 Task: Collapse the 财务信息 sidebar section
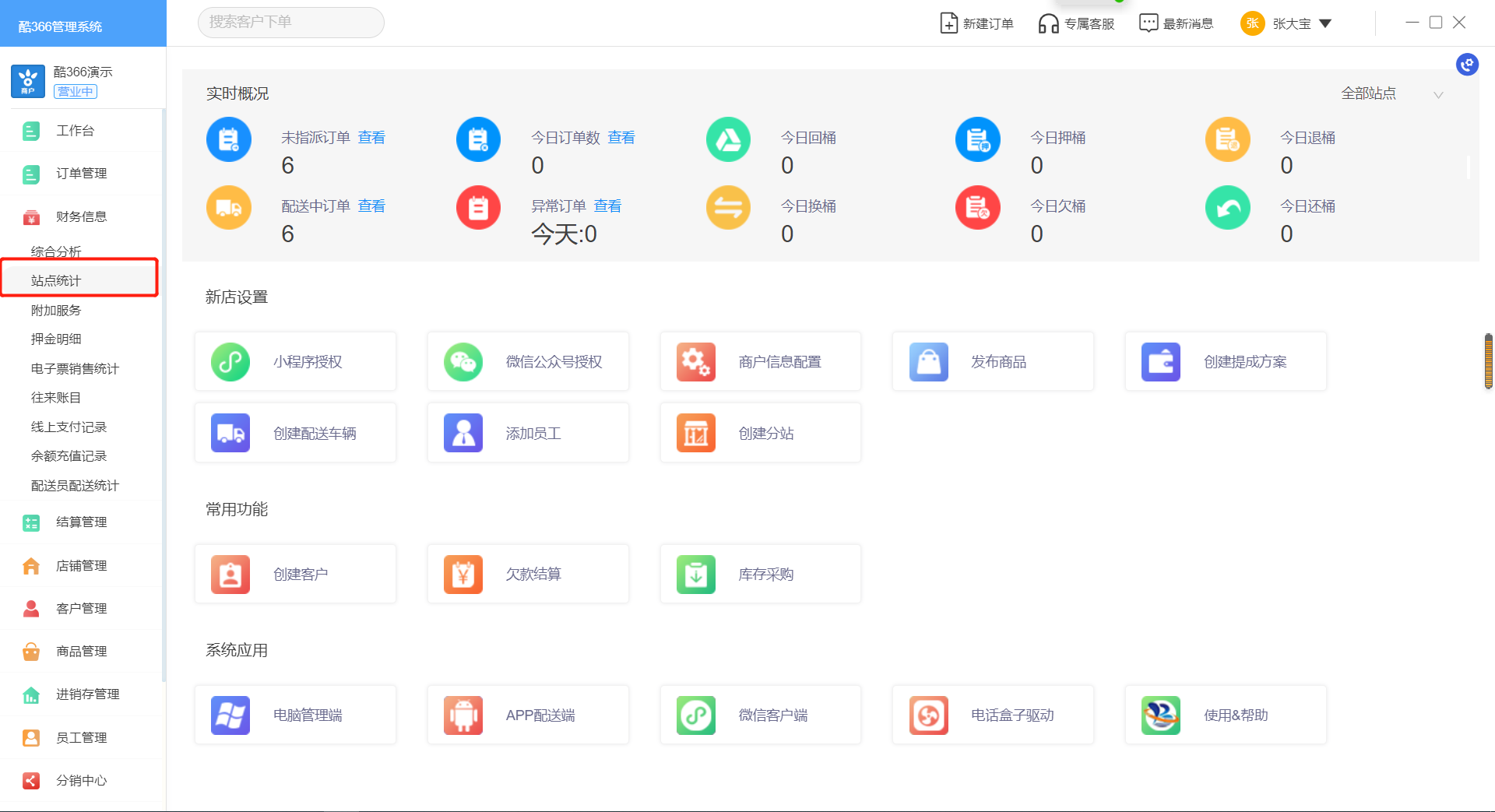pyautogui.click(x=81, y=217)
